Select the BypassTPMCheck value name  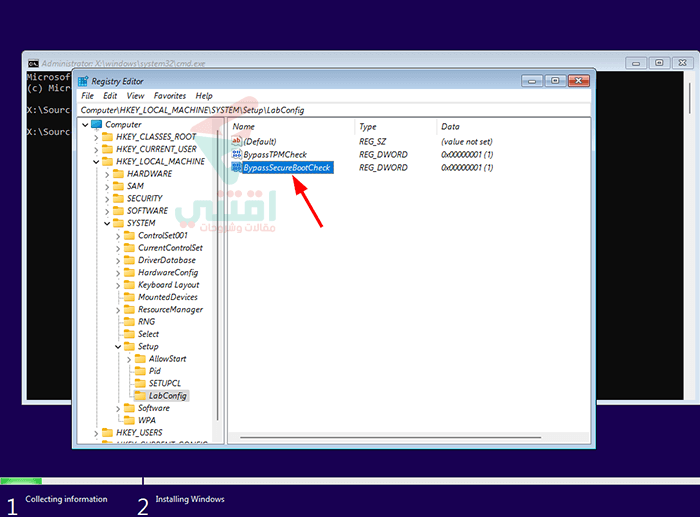point(275,154)
